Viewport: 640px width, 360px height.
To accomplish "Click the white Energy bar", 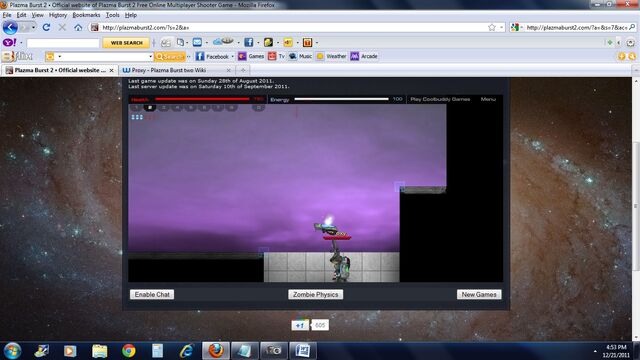I will (341, 99).
